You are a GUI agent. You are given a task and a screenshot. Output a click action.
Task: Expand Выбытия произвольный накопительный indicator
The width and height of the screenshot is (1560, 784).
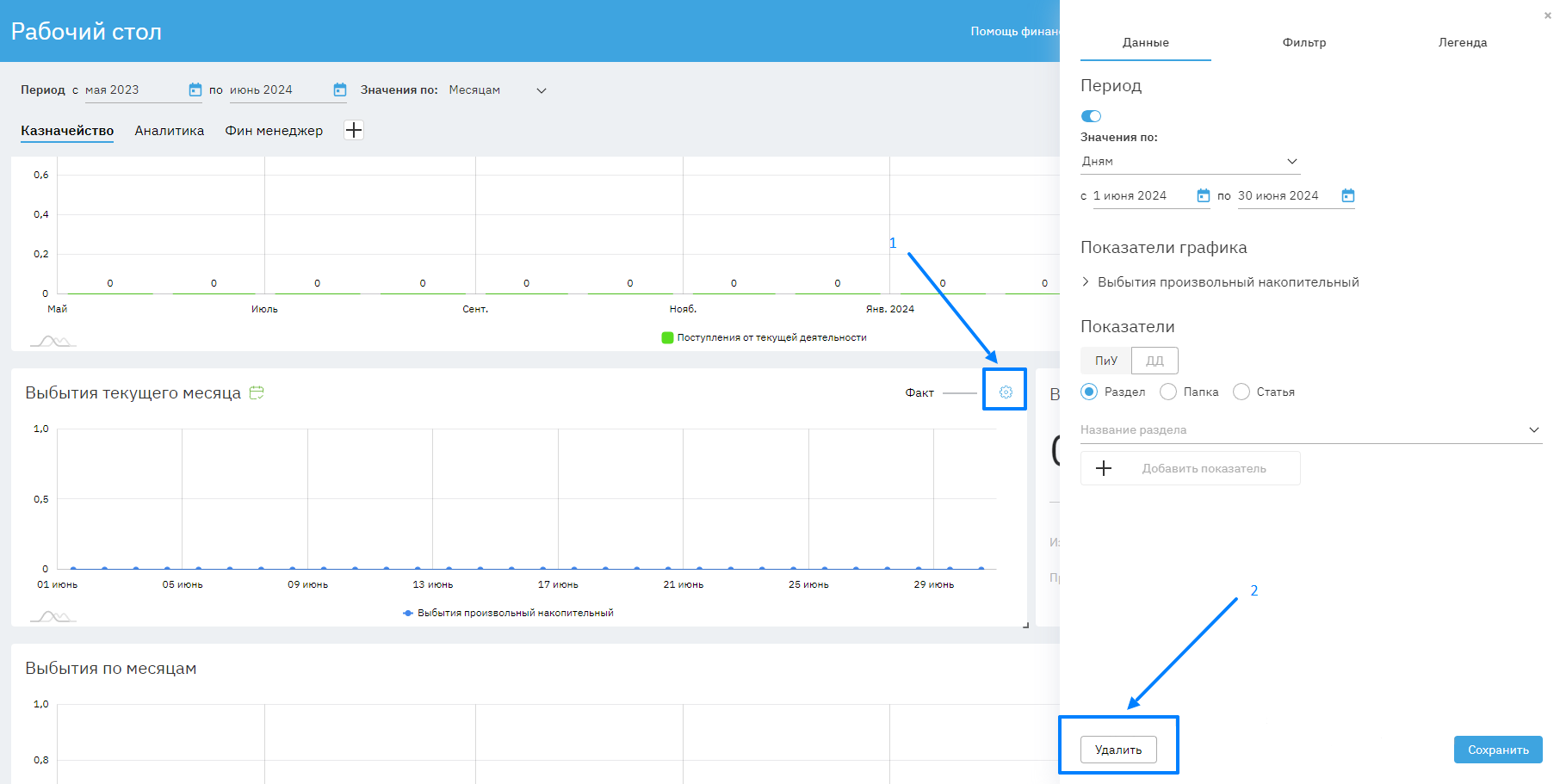pyautogui.click(x=1086, y=282)
